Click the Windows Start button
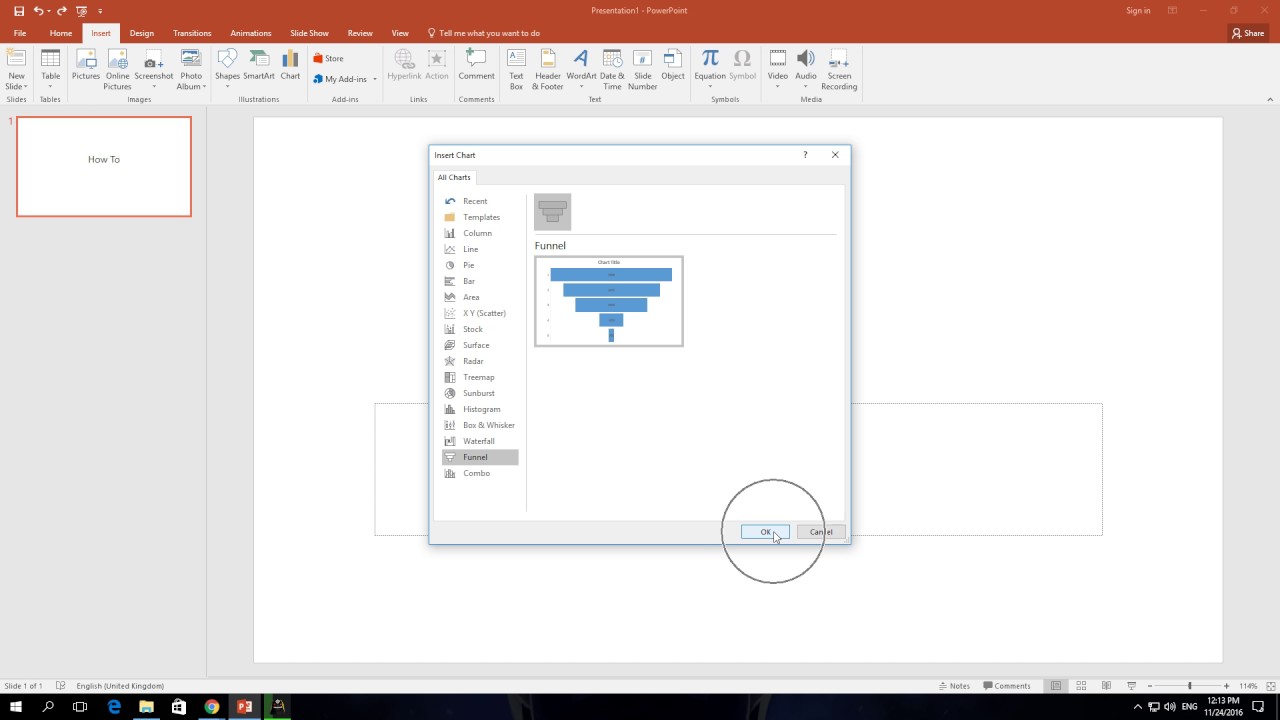This screenshot has height=720, width=1280. [16, 707]
